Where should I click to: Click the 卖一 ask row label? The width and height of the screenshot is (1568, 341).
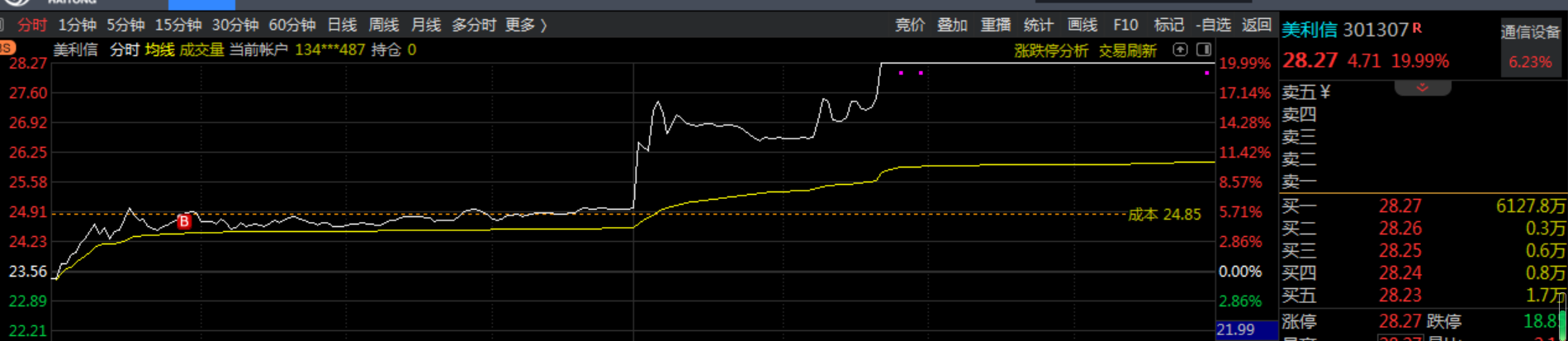[1299, 182]
